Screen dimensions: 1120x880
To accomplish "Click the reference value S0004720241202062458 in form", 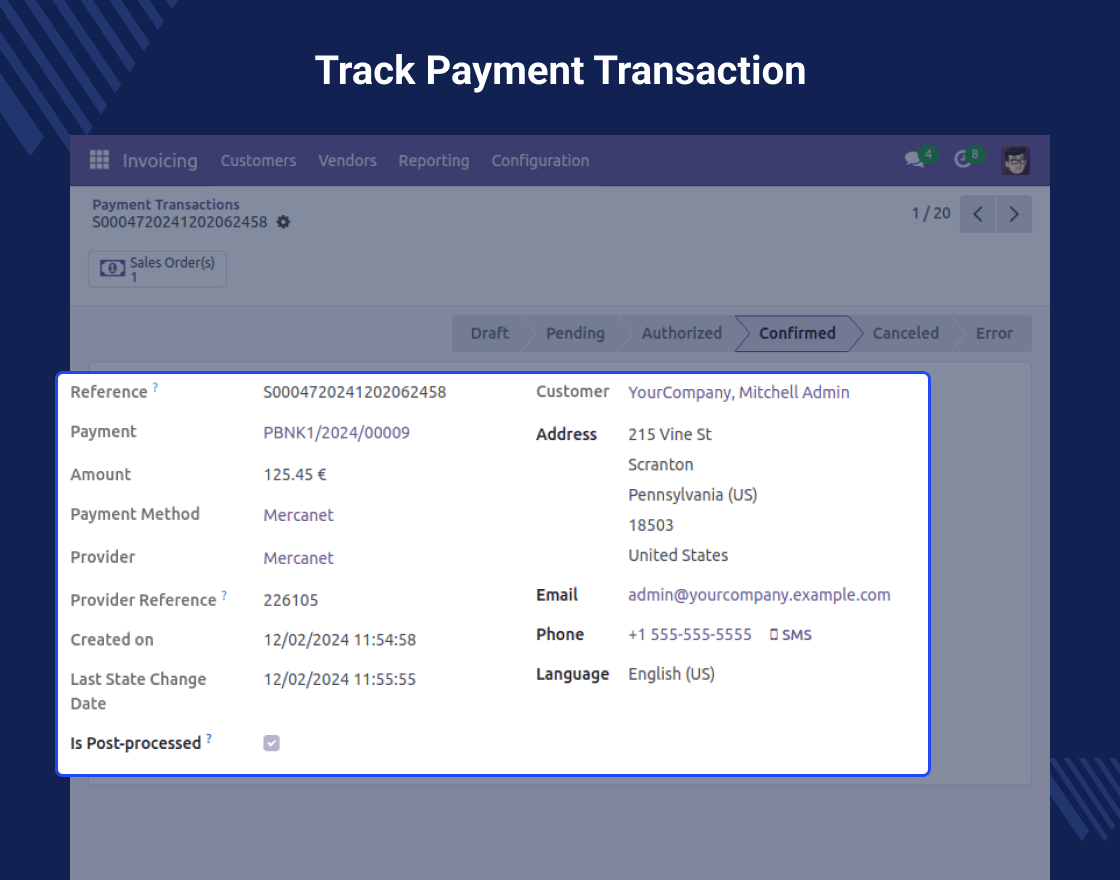I will point(354,392).
